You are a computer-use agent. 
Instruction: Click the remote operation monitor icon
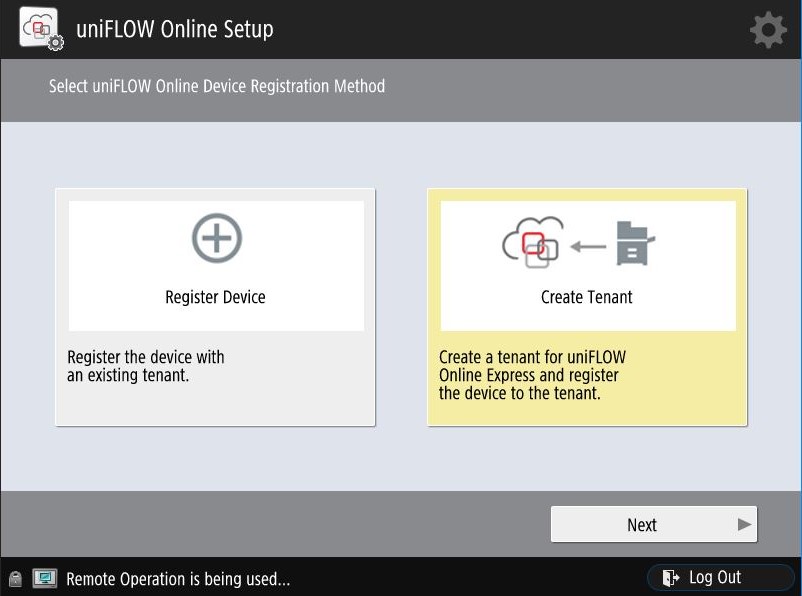click(45, 579)
